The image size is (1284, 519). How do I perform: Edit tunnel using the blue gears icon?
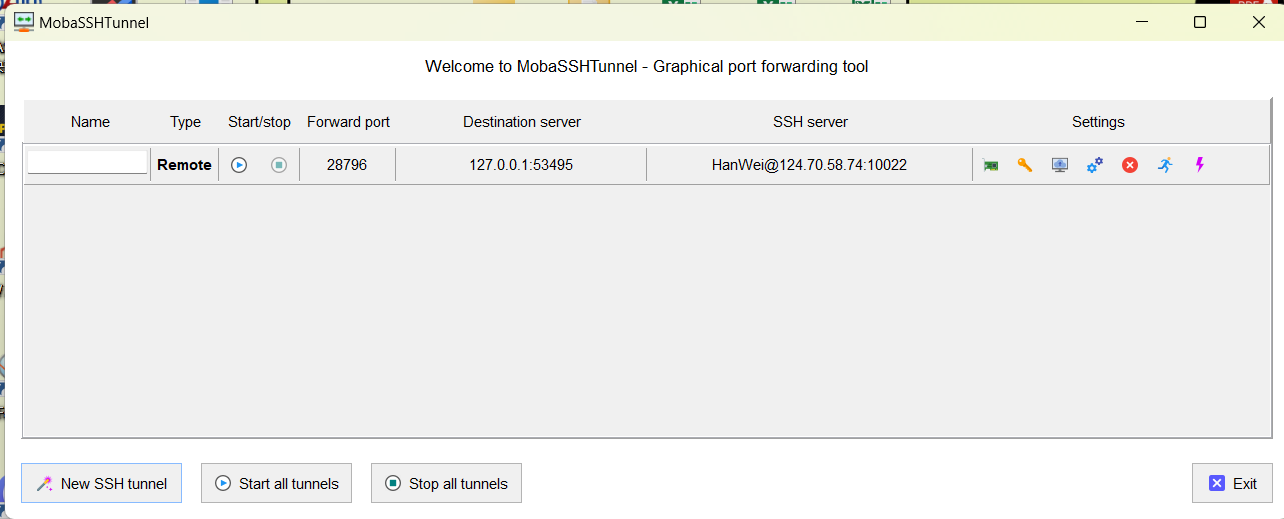(x=1095, y=165)
